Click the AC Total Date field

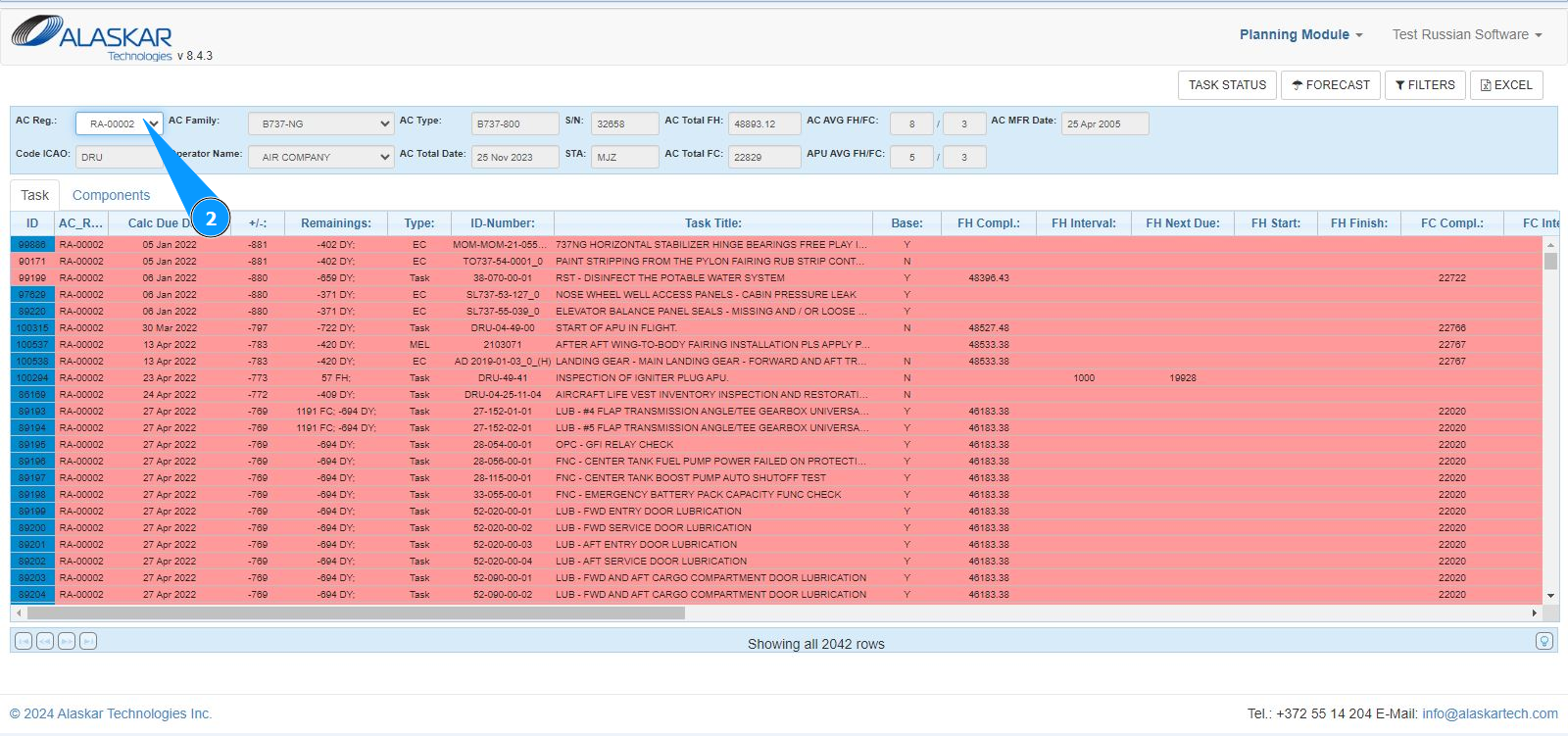click(514, 157)
